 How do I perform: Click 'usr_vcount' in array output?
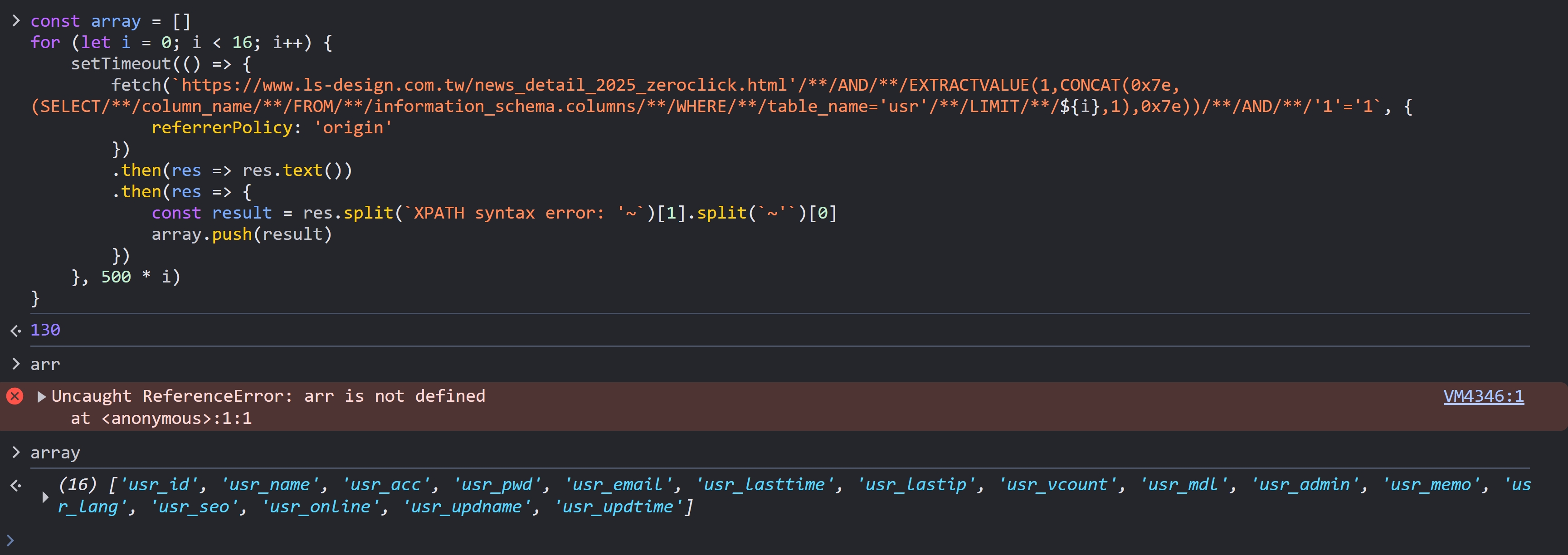1058,484
